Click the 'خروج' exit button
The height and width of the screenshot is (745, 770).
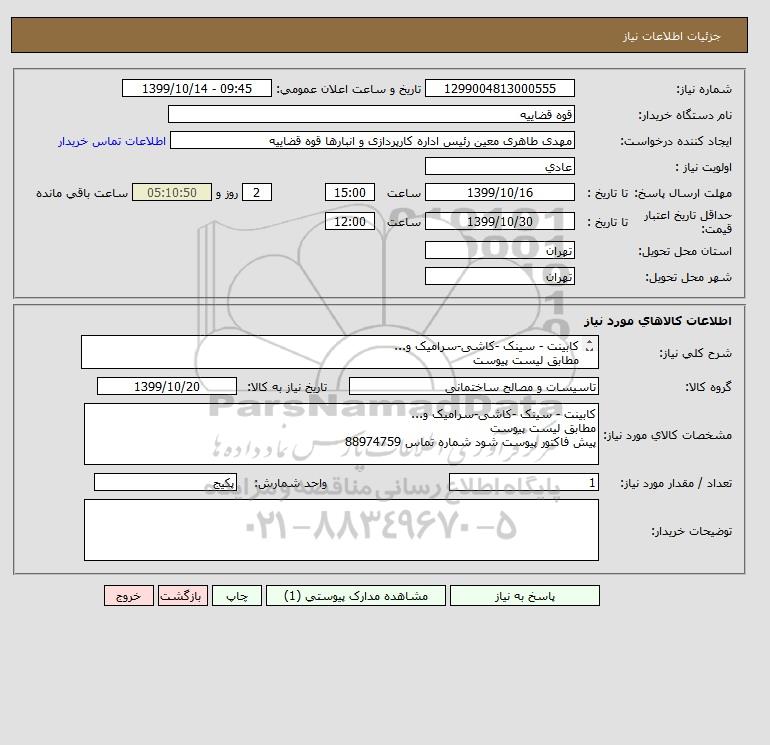click(x=129, y=596)
